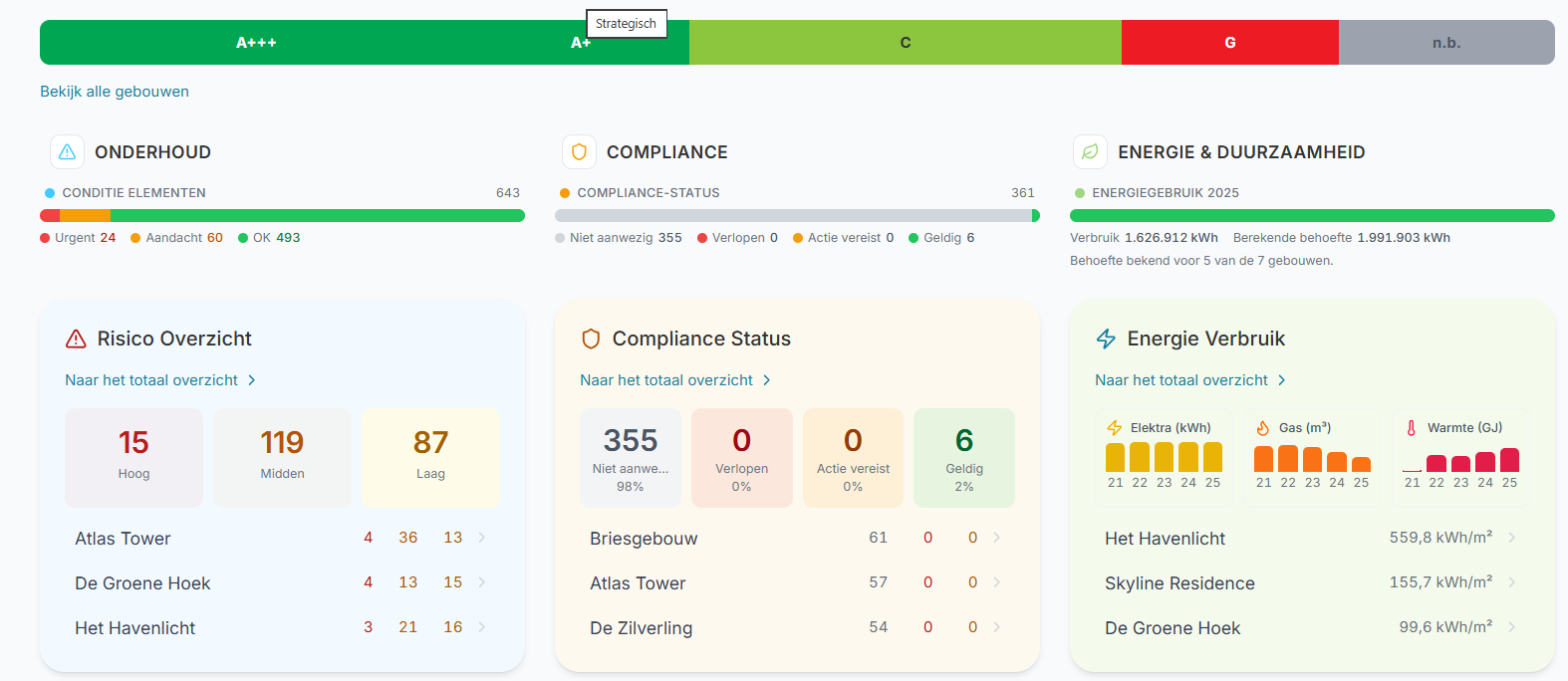The width and height of the screenshot is (1568, 681).
Task: Click the lightning bolt icon beside Energie Verbruik
Action: tap(1106, 340)
